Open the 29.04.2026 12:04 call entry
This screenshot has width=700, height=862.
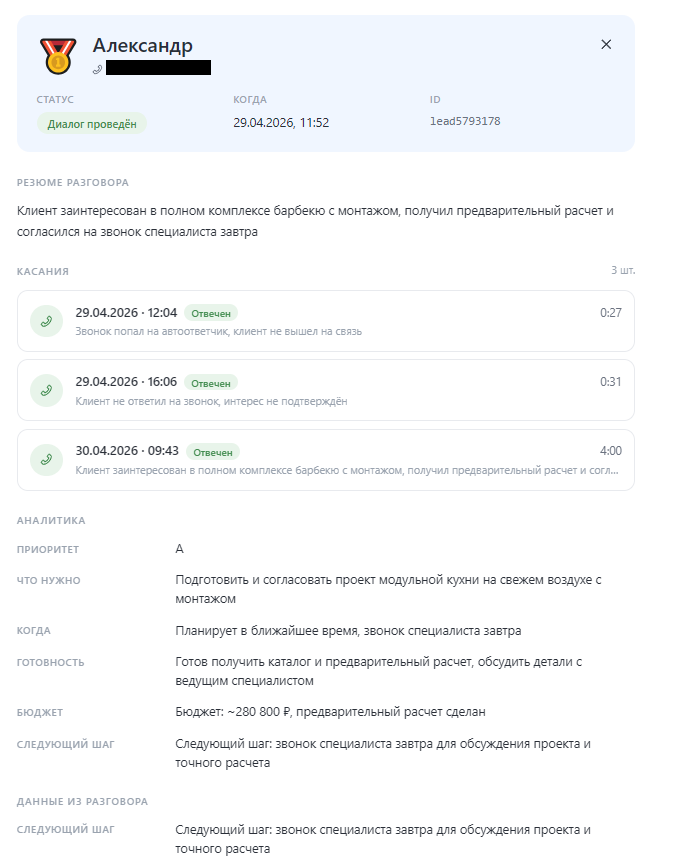(x=326, y=321)
